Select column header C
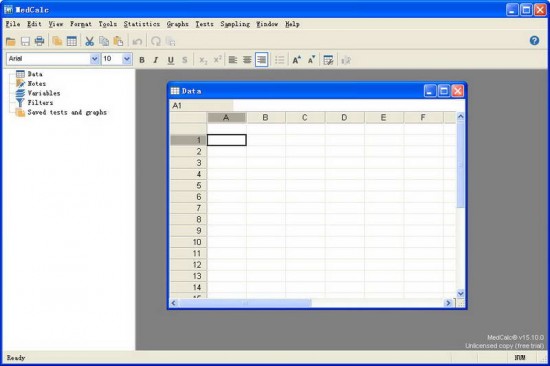550x366 pixels. 305,118
